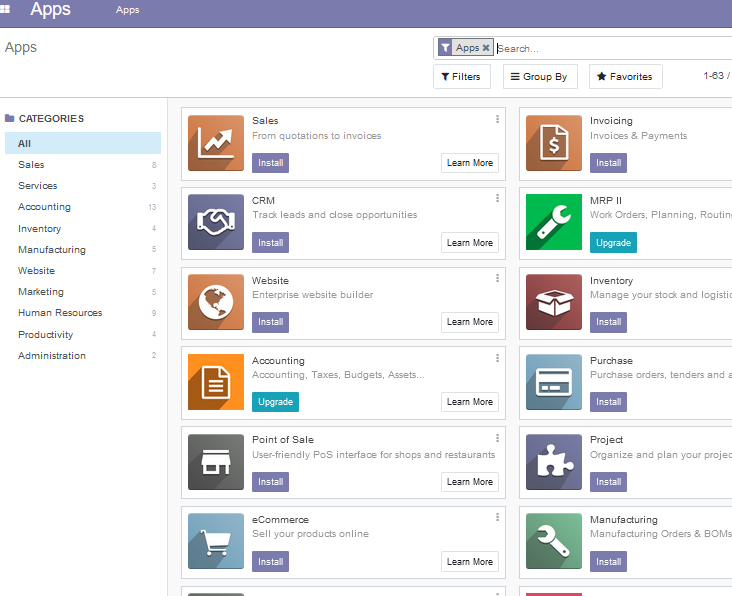Click the funnel icon in search facet
The image size is (732, 596).
click(445, 47)
